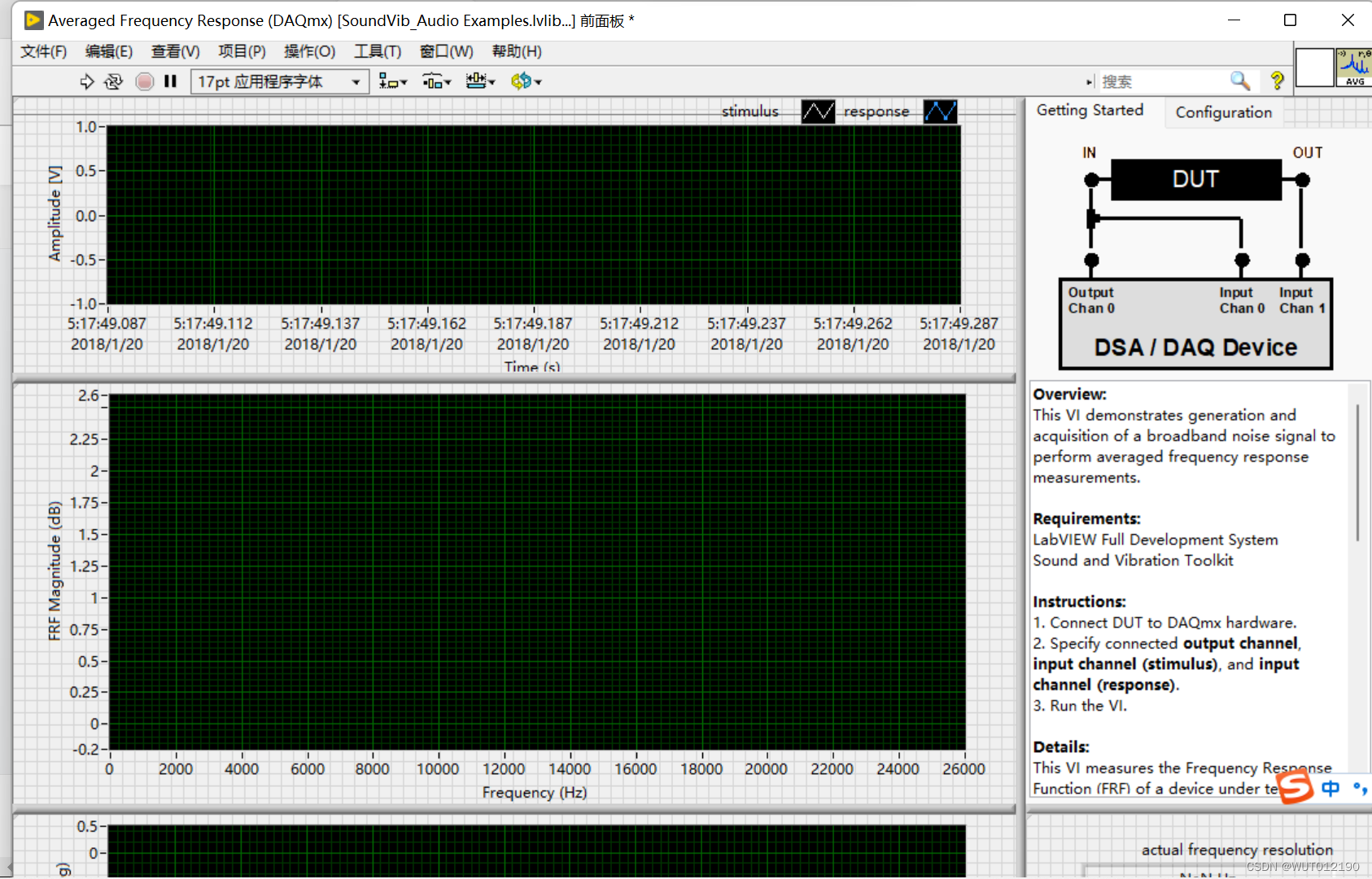1372x879 pixels.
Task: Click the response plot legend swatch
Action: [940, 112]
